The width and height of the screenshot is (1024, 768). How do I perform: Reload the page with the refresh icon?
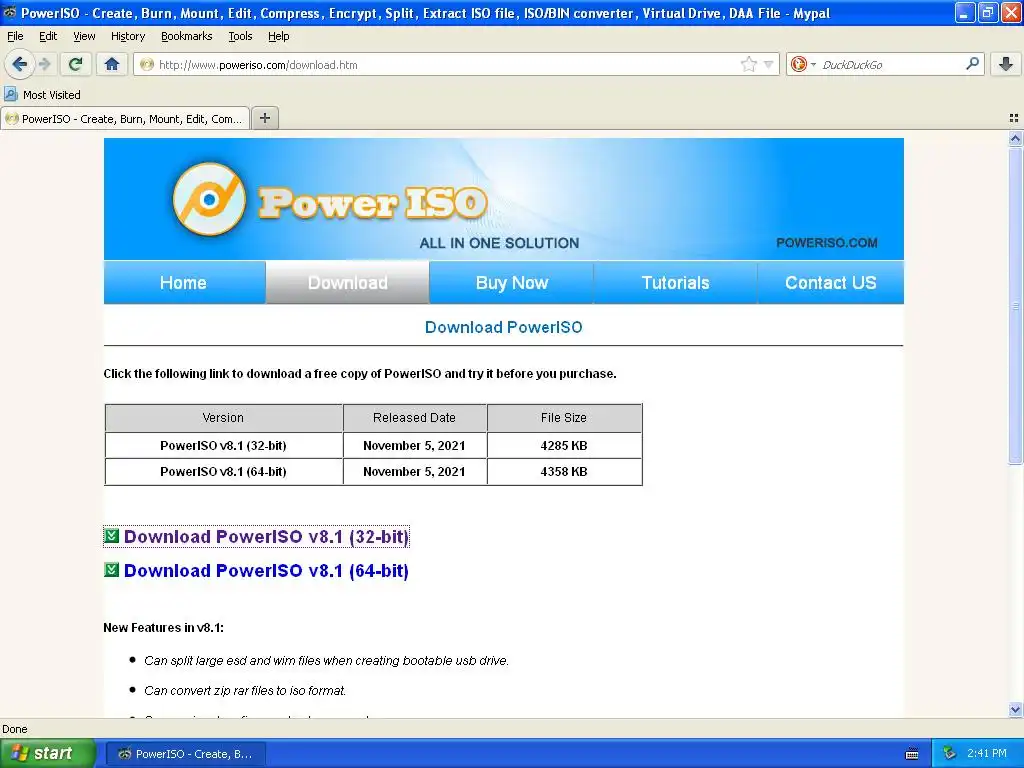coord(76,64)
